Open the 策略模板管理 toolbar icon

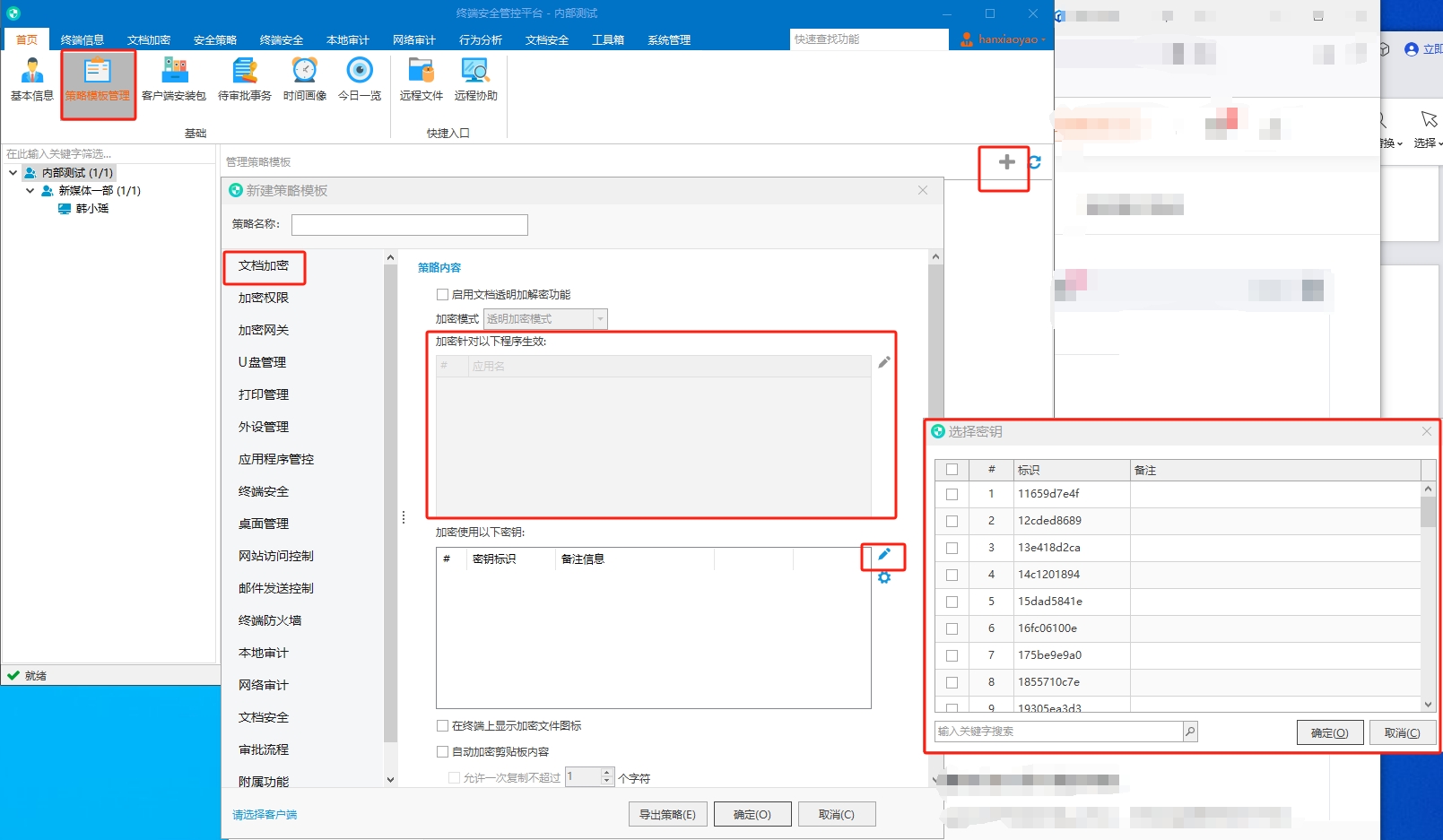(98, 80)
